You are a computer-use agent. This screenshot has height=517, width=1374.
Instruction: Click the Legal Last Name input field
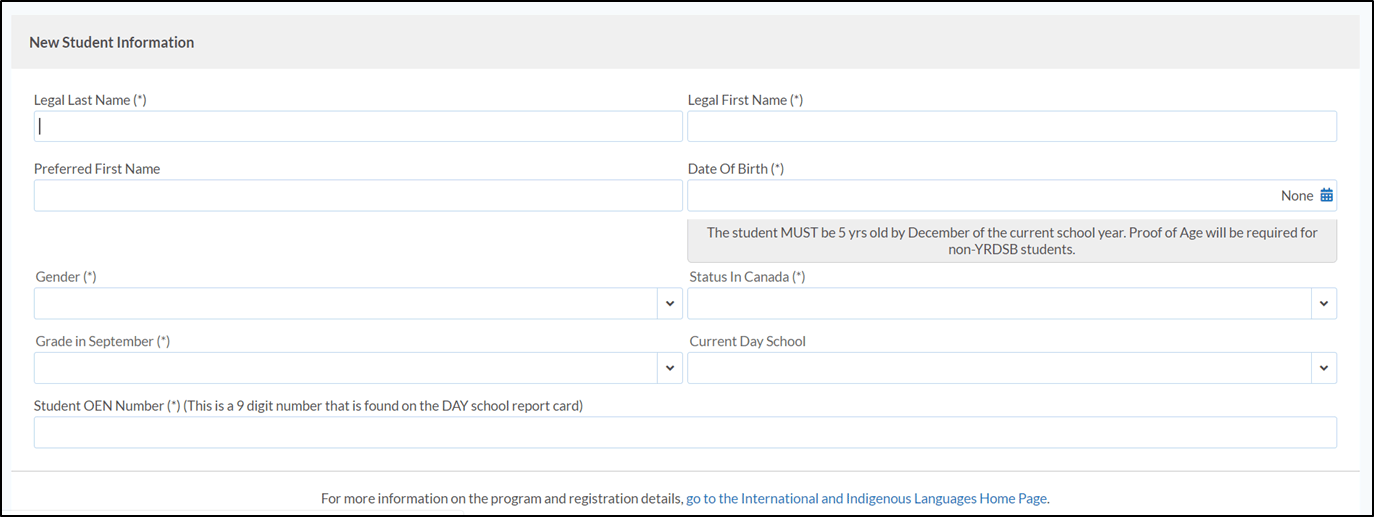(x=358, y=127)
